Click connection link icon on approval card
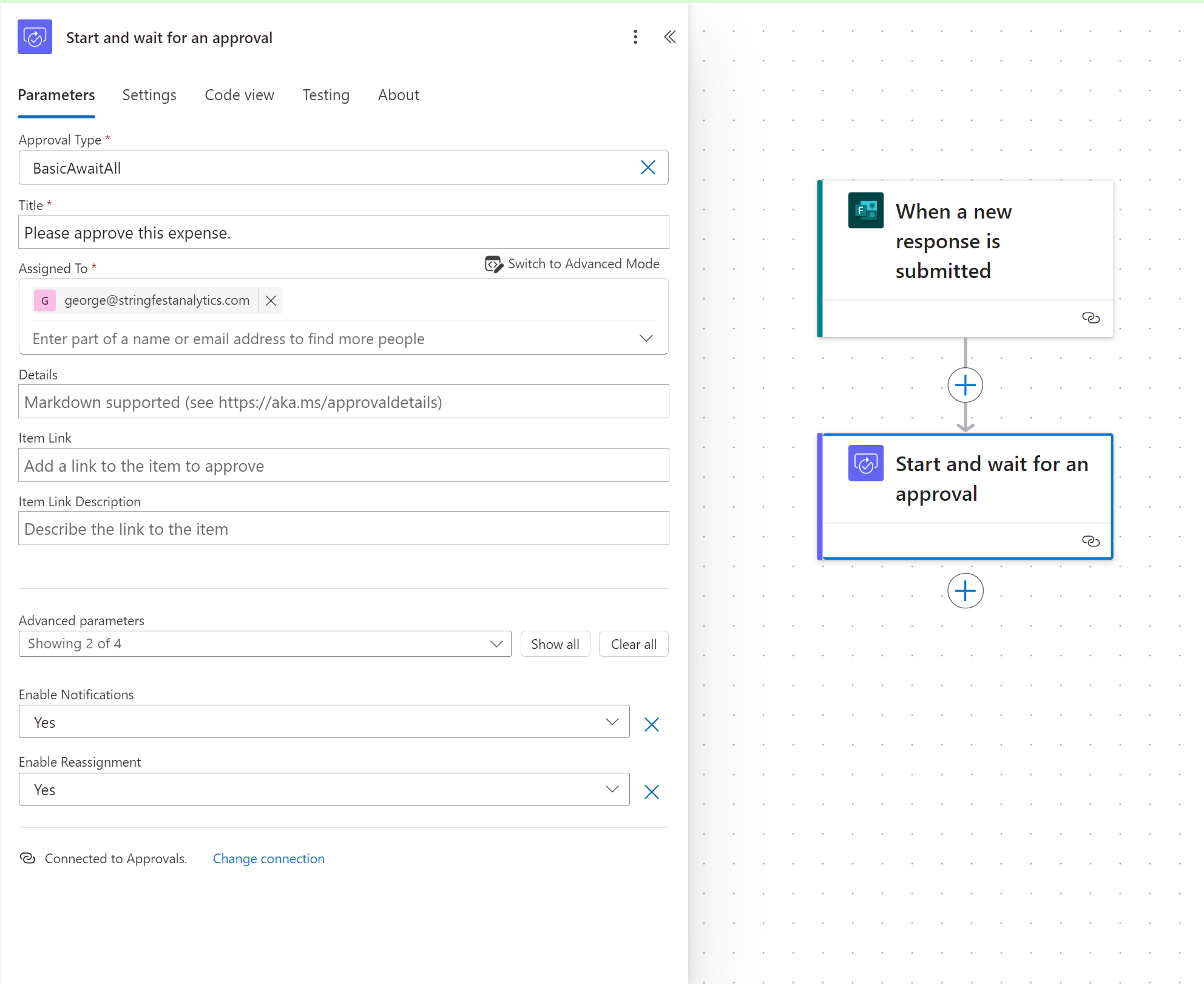The height and width of the screenshot is (984, 1204). click(1091, 541)
